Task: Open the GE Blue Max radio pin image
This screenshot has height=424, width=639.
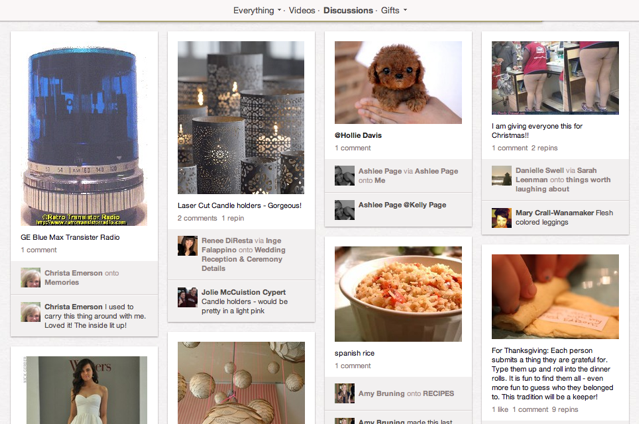Action: tap(84, 134)
